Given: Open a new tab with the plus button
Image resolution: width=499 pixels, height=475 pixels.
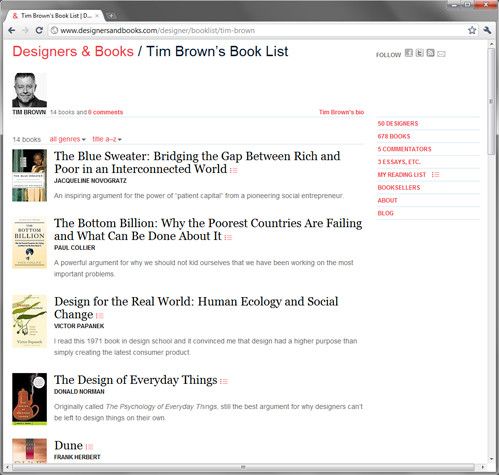Looking at the screenshot, I should (111, 16).
